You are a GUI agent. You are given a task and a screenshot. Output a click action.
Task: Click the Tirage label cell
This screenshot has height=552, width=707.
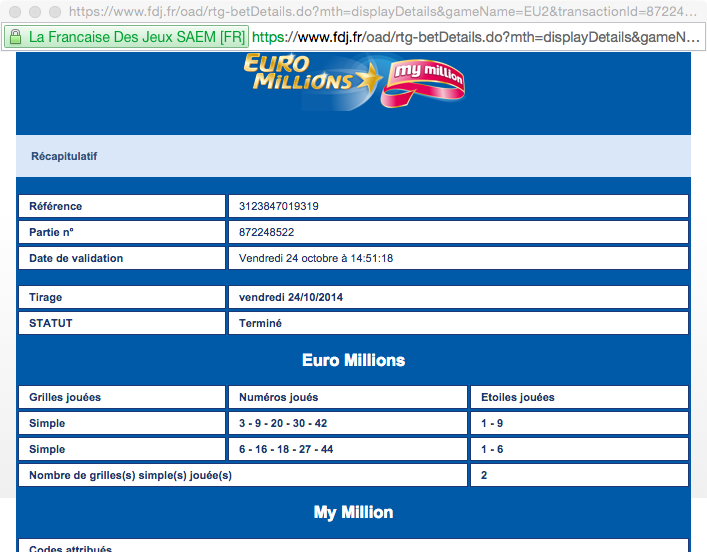click(x=122, y=297)
